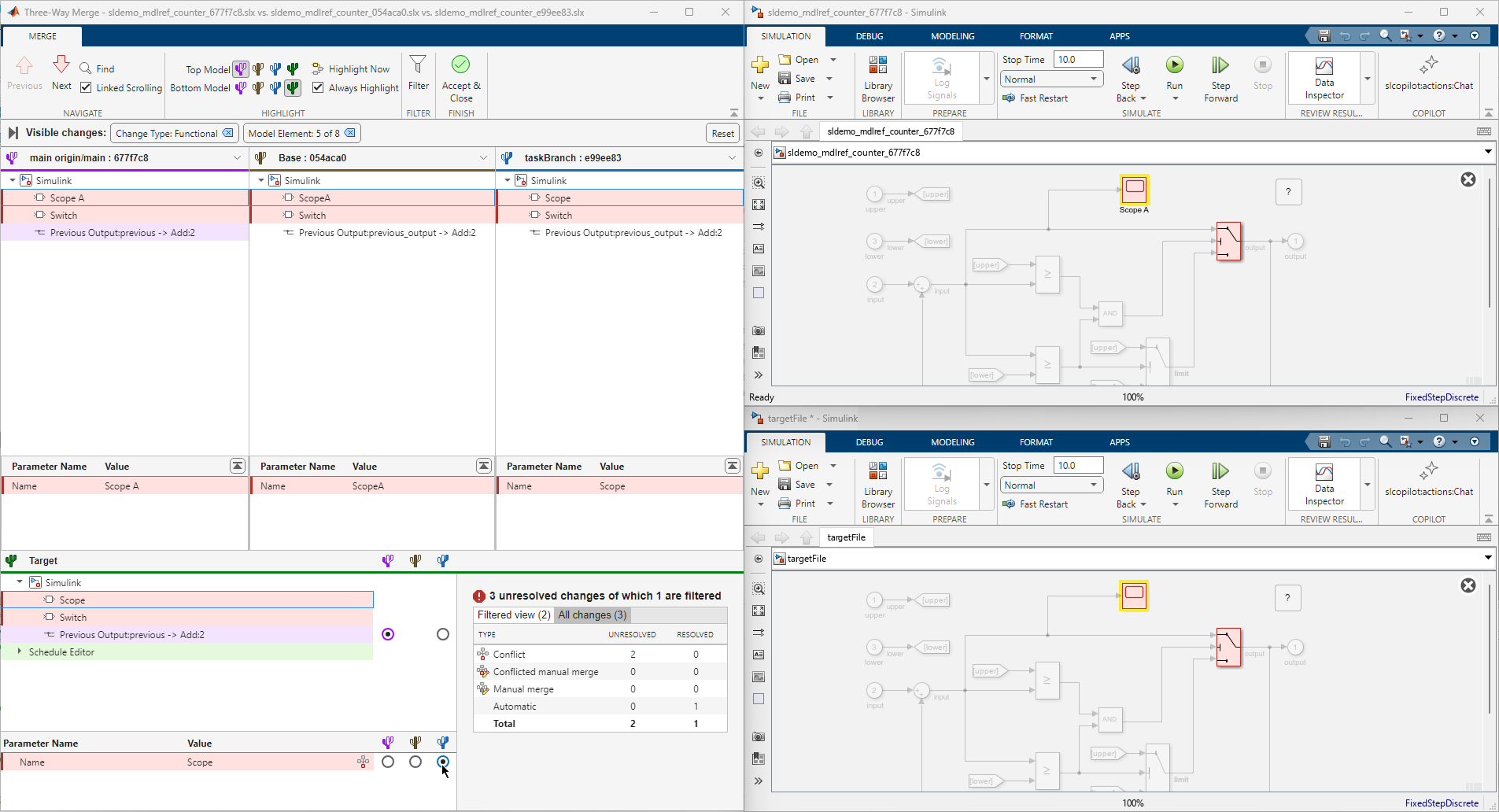Open Data Inspector in top Simulink window

click(x=1324, y=78)
